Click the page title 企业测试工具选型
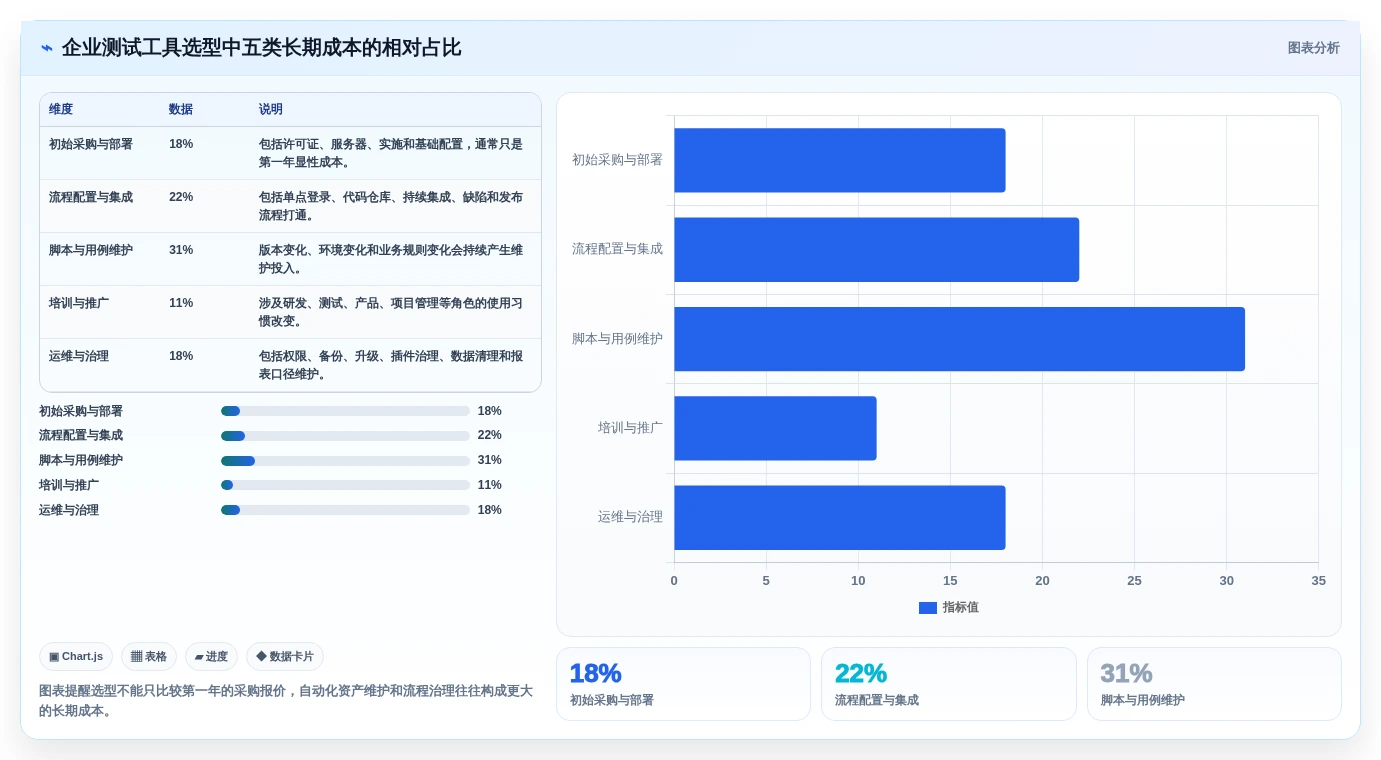 pos(261,48)
